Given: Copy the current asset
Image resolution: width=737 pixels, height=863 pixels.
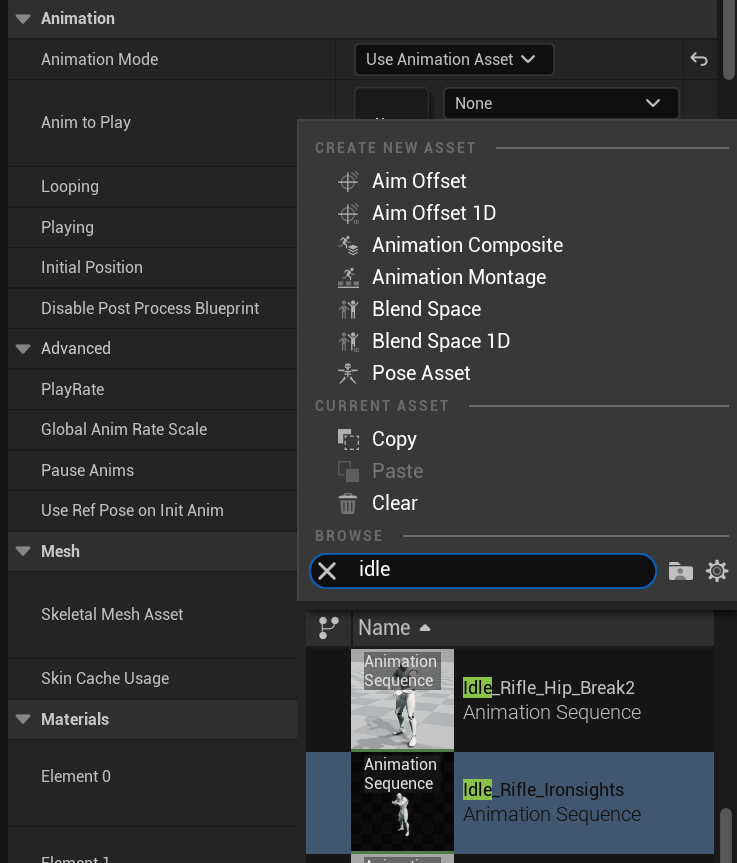Looking at the screenshot, I should 394,439.
